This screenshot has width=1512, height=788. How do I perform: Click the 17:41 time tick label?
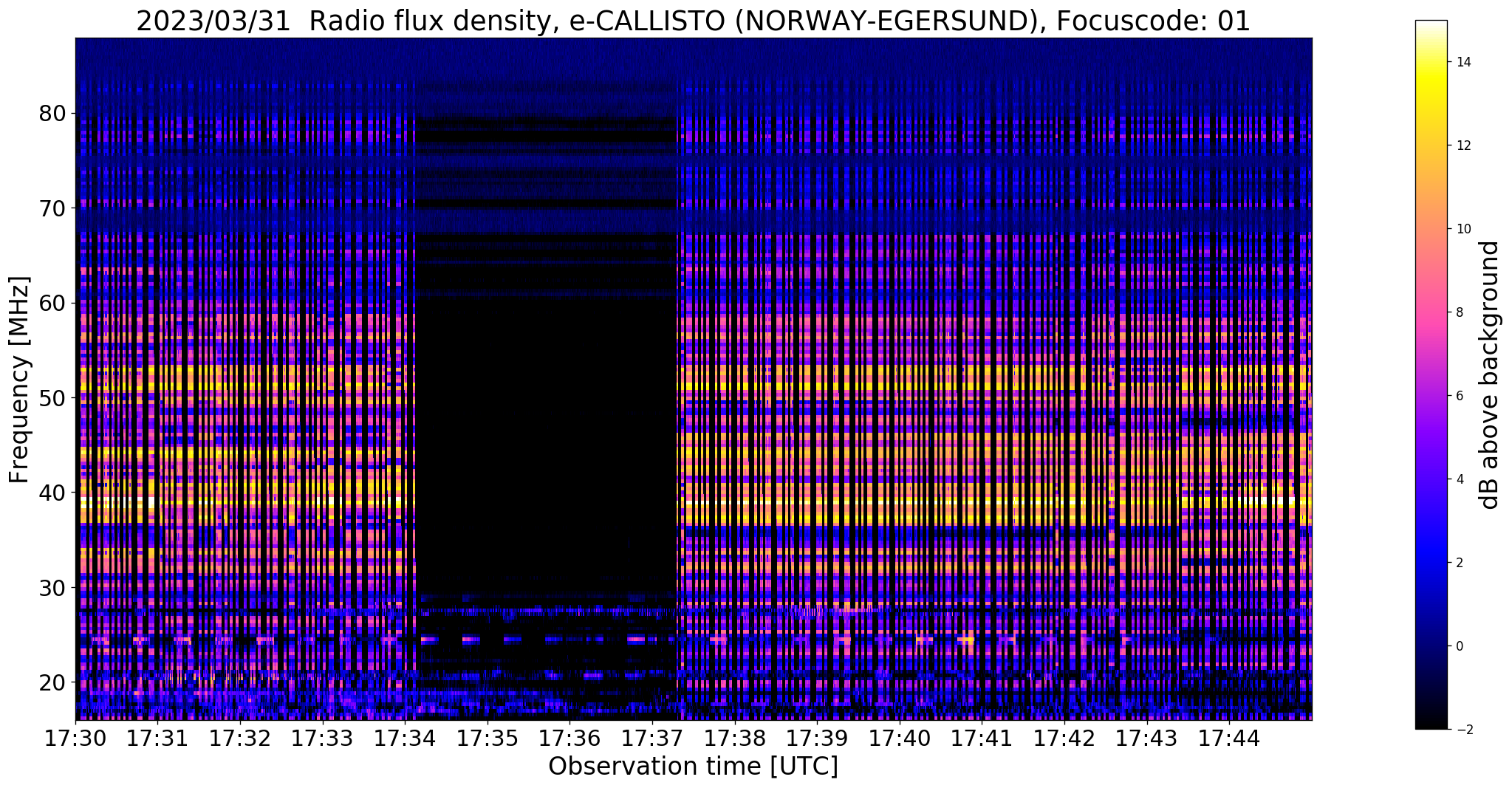point(982,738)
